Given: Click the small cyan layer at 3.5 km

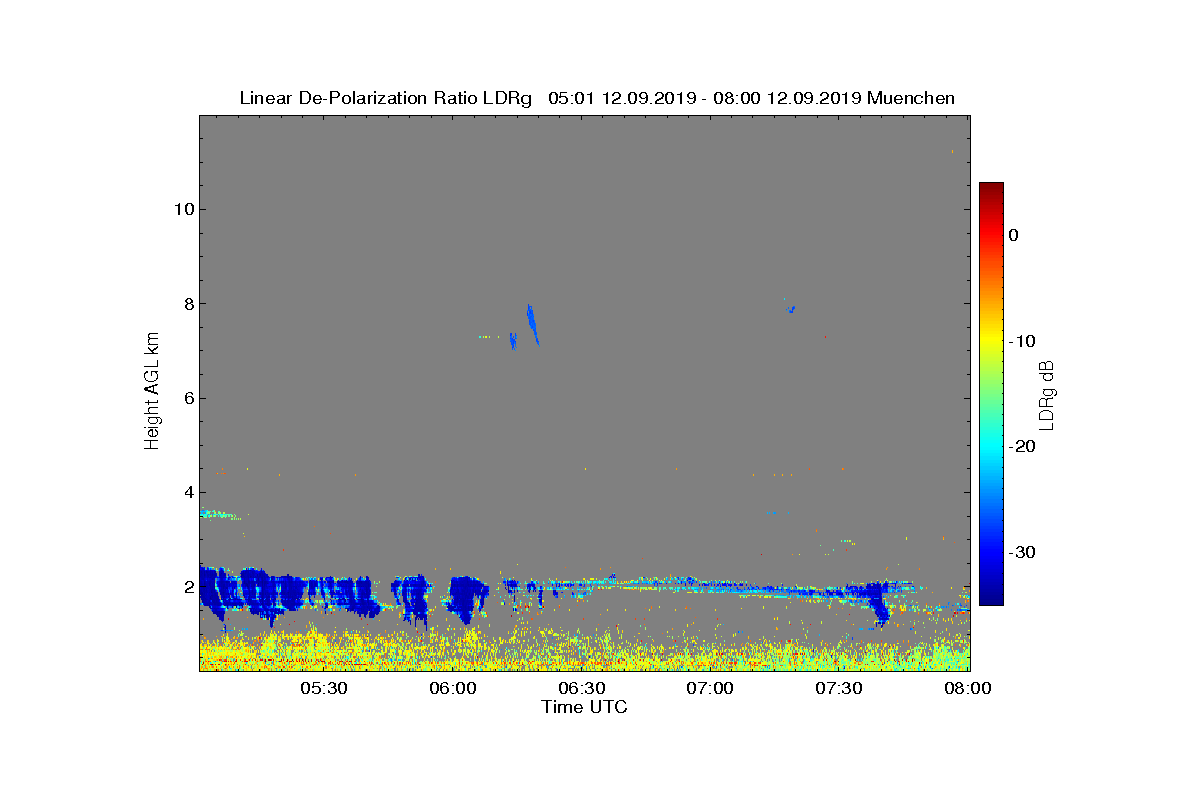Looking at the screenshot, I should pyautogui.click(x=219, y=514).
